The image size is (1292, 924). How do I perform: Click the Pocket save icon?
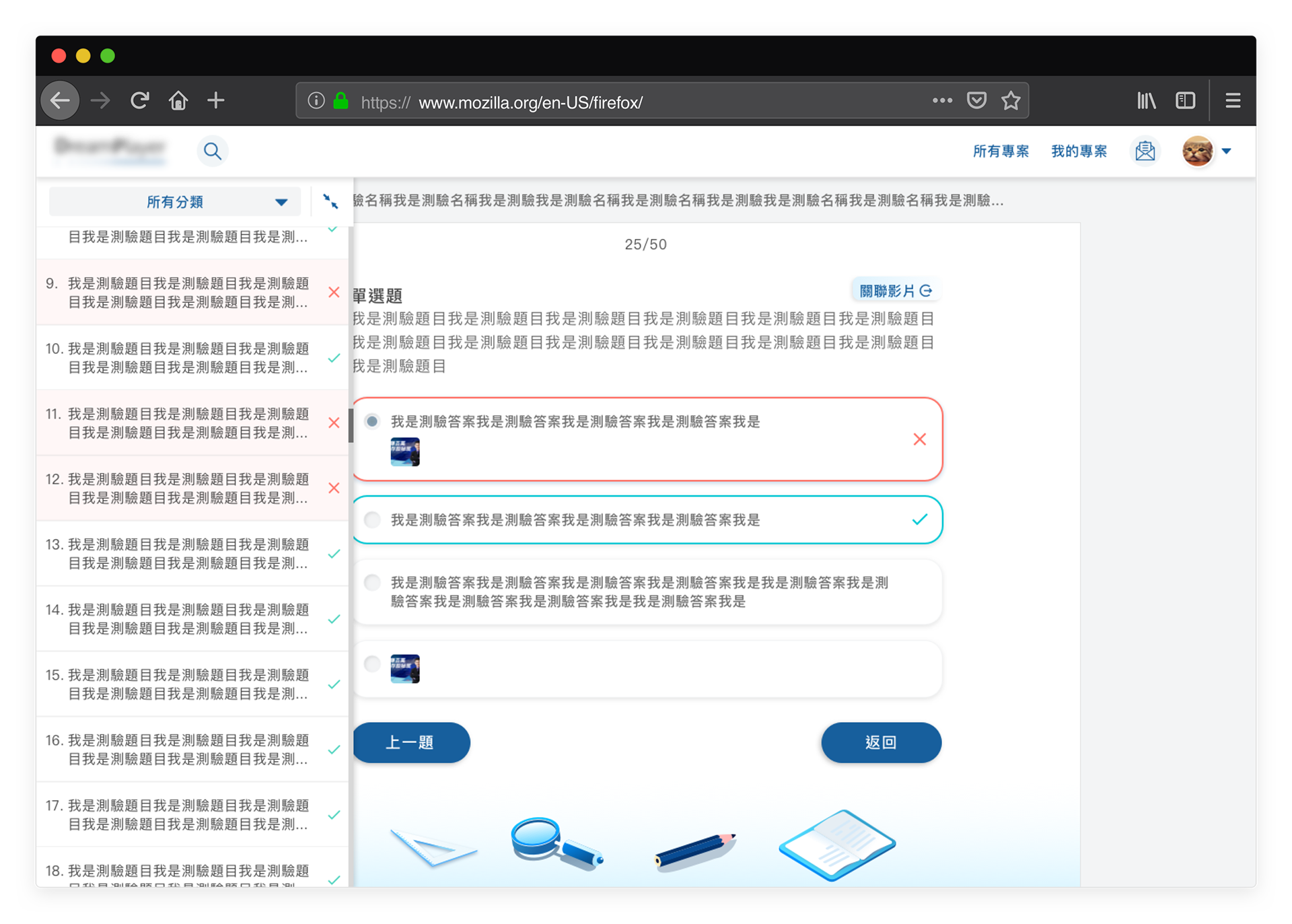(976, 101)
